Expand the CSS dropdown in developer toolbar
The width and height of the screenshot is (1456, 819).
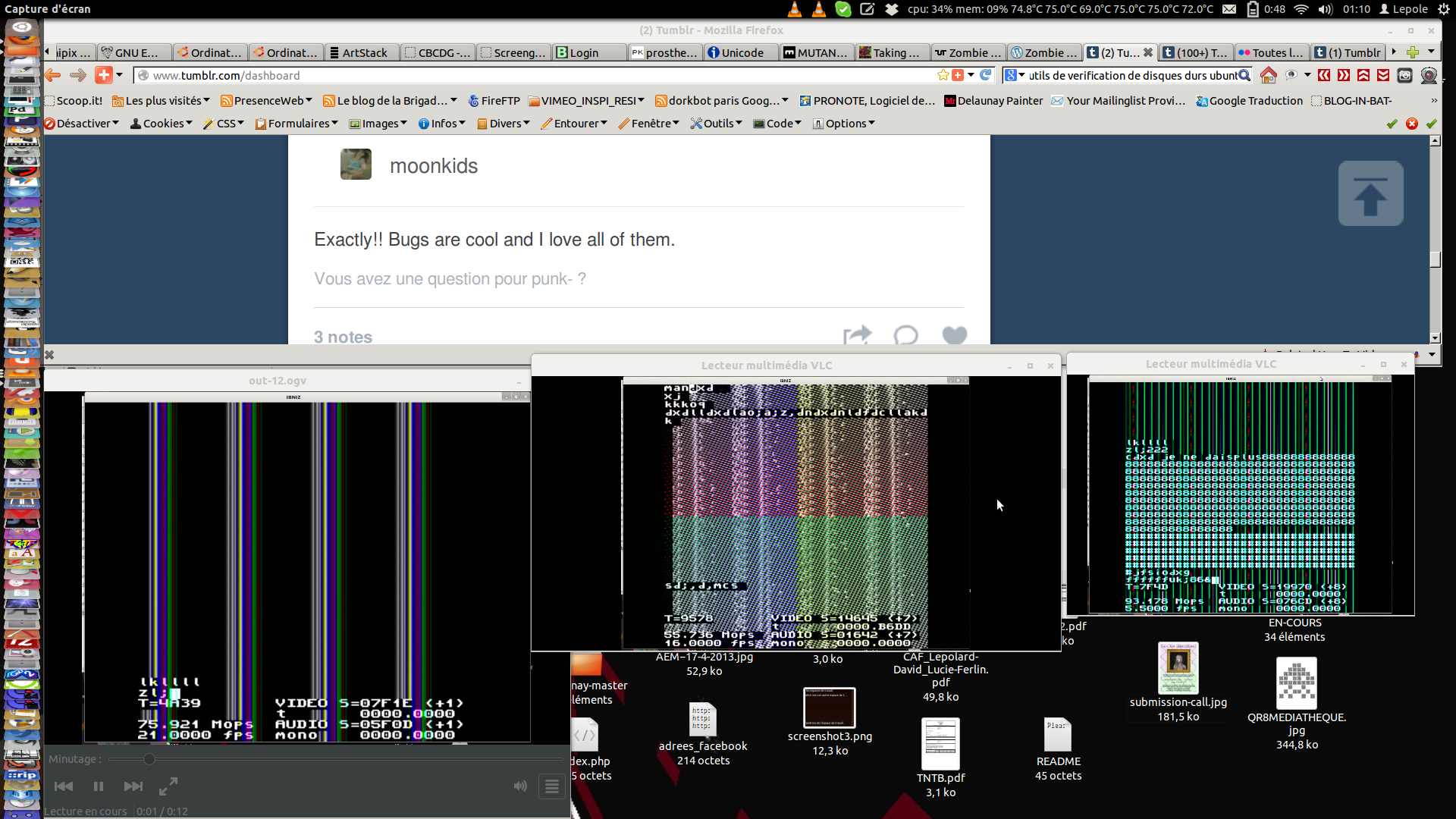[224, 124]
